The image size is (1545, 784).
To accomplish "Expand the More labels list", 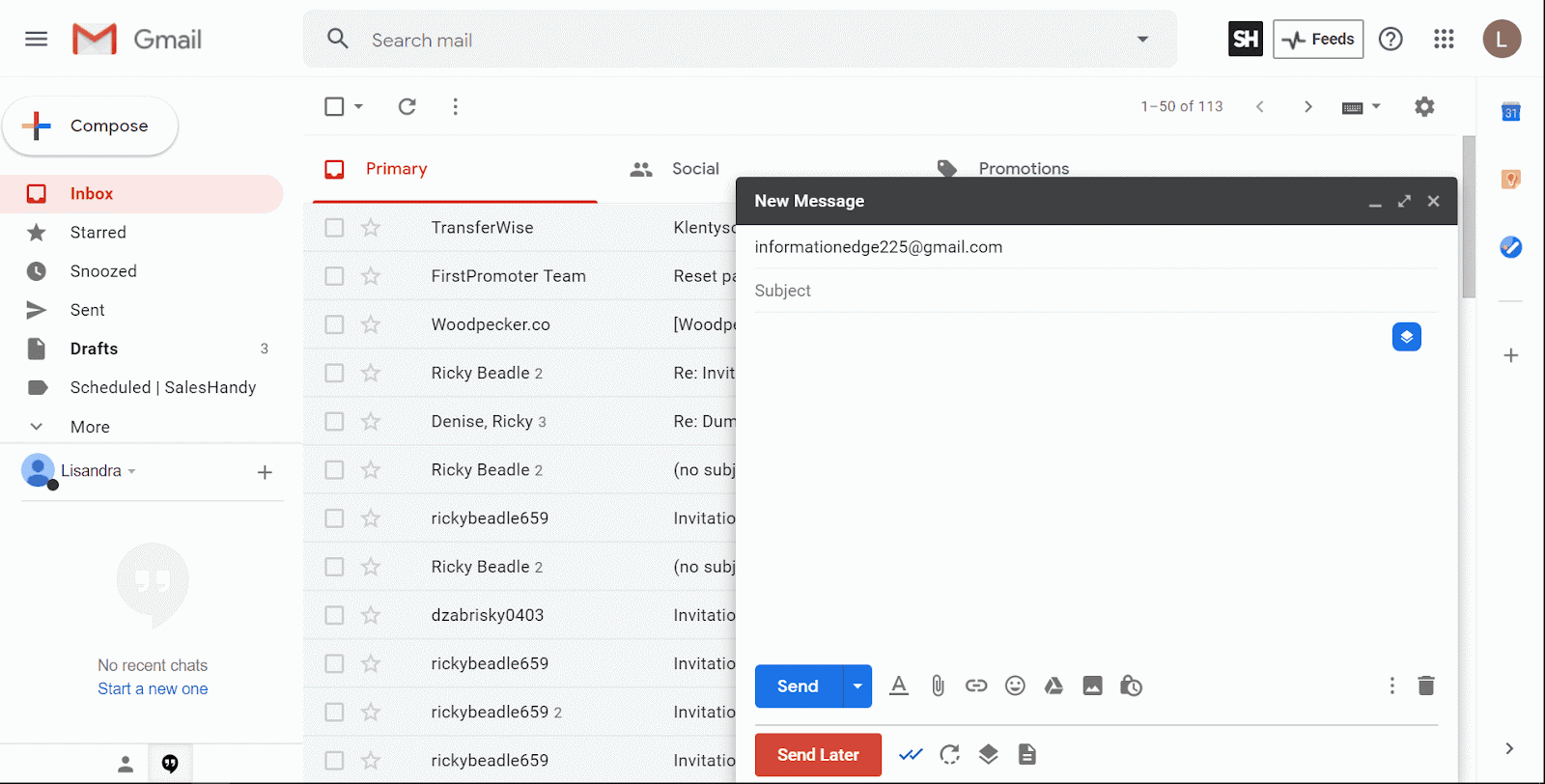I will click(90, 427).
